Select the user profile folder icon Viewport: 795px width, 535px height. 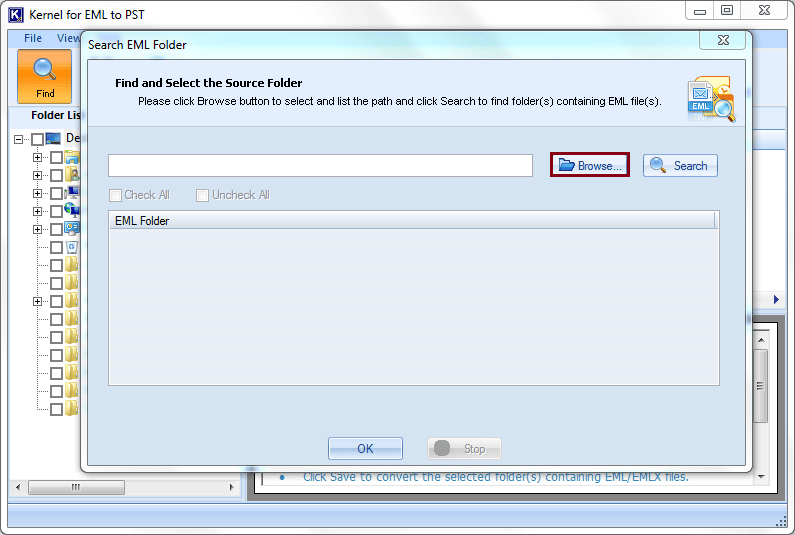coord(72,175)
